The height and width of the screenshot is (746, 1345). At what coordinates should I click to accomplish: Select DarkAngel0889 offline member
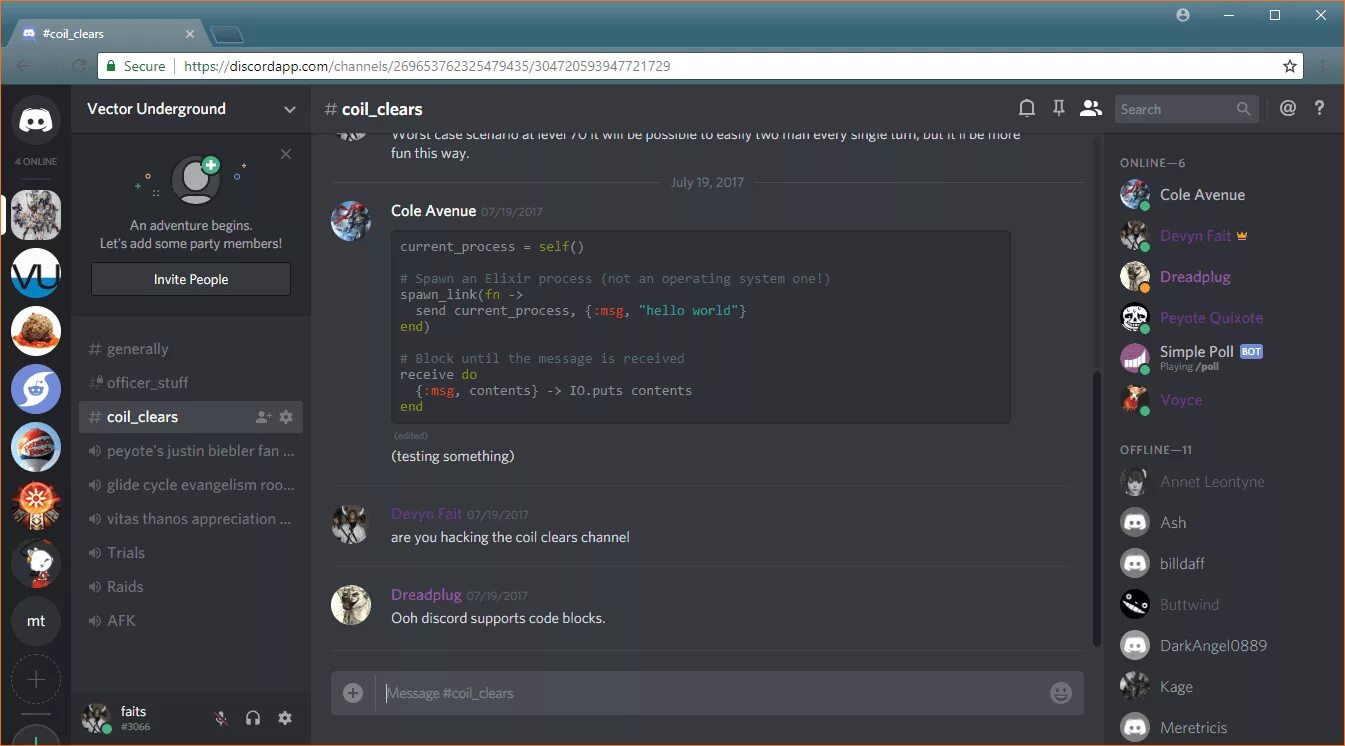tap(1222, 646)
